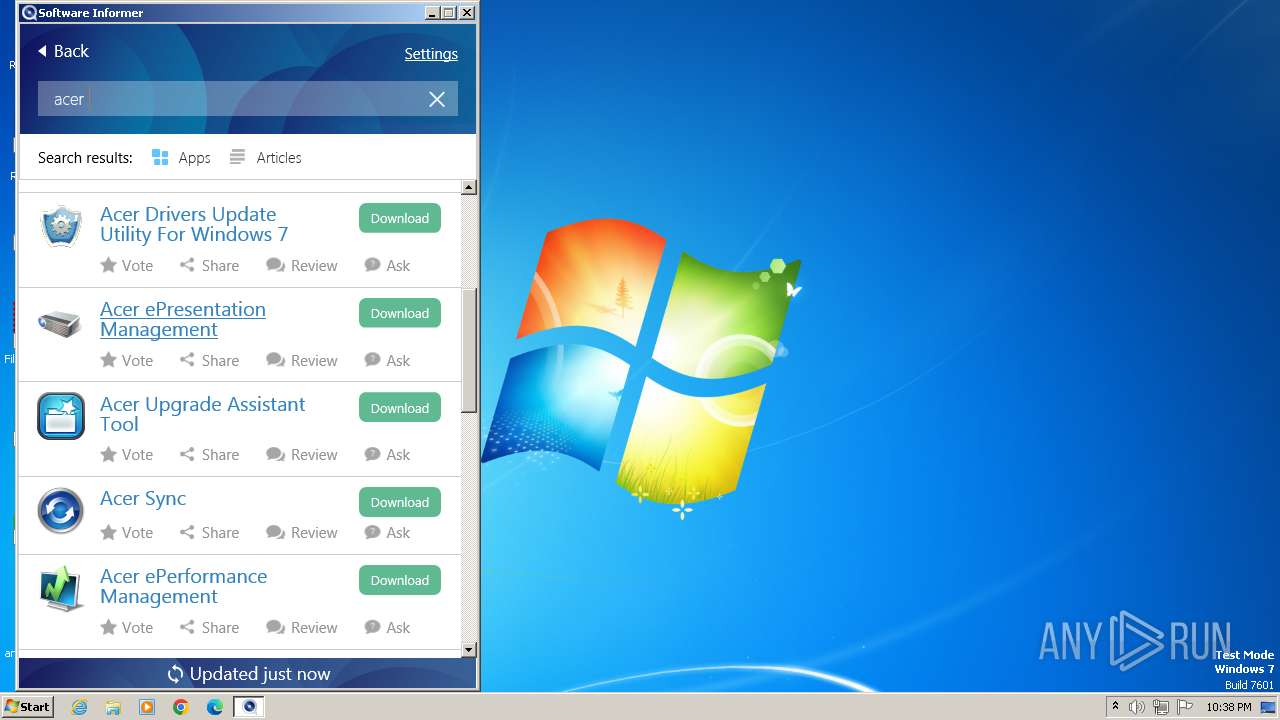
Task: Download Acer ePerformance Management
Action: coord(400,580)
